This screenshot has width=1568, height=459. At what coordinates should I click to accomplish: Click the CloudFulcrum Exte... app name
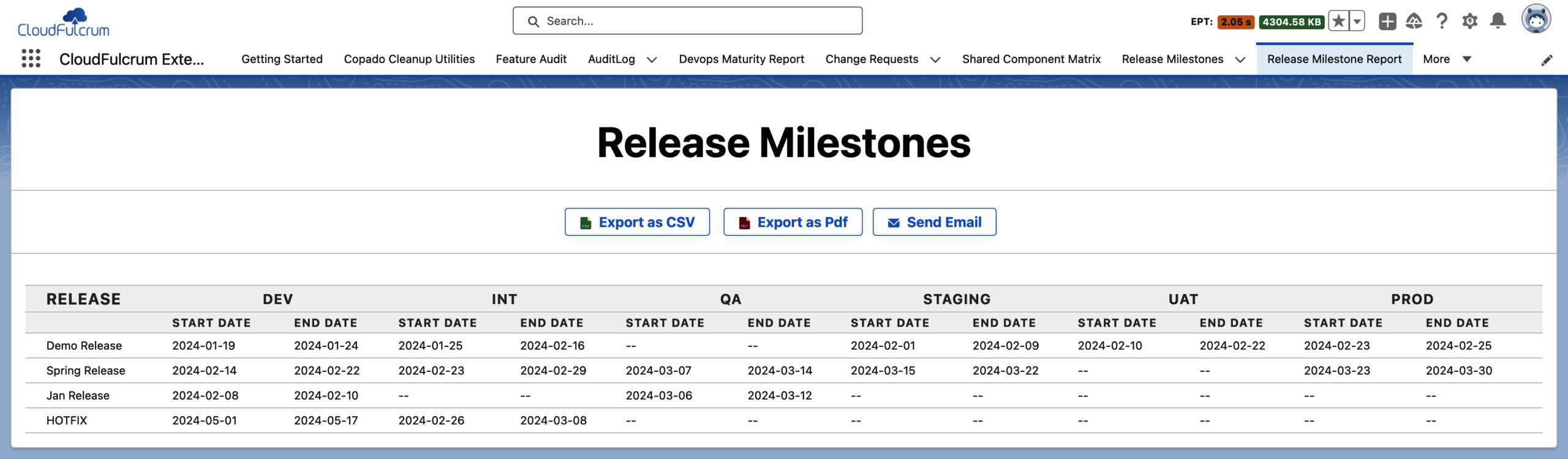(x=132, y=59)
